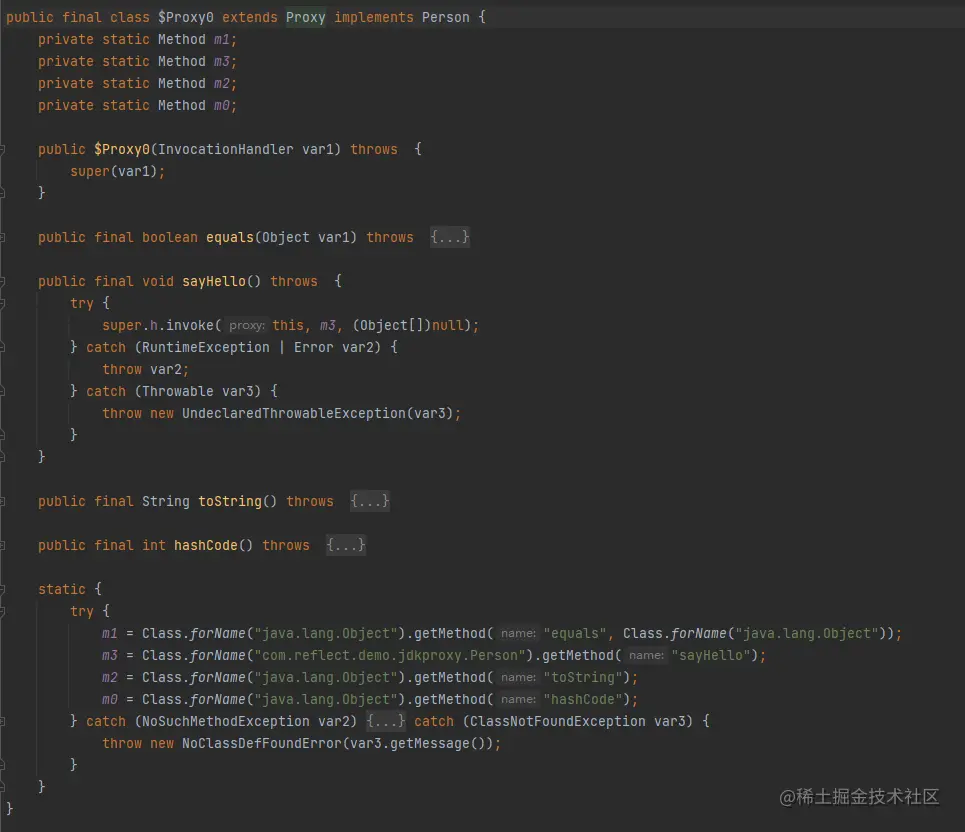Expand the folded toString method body
Viewport: 965px width, 832px height.
[370, 501]
